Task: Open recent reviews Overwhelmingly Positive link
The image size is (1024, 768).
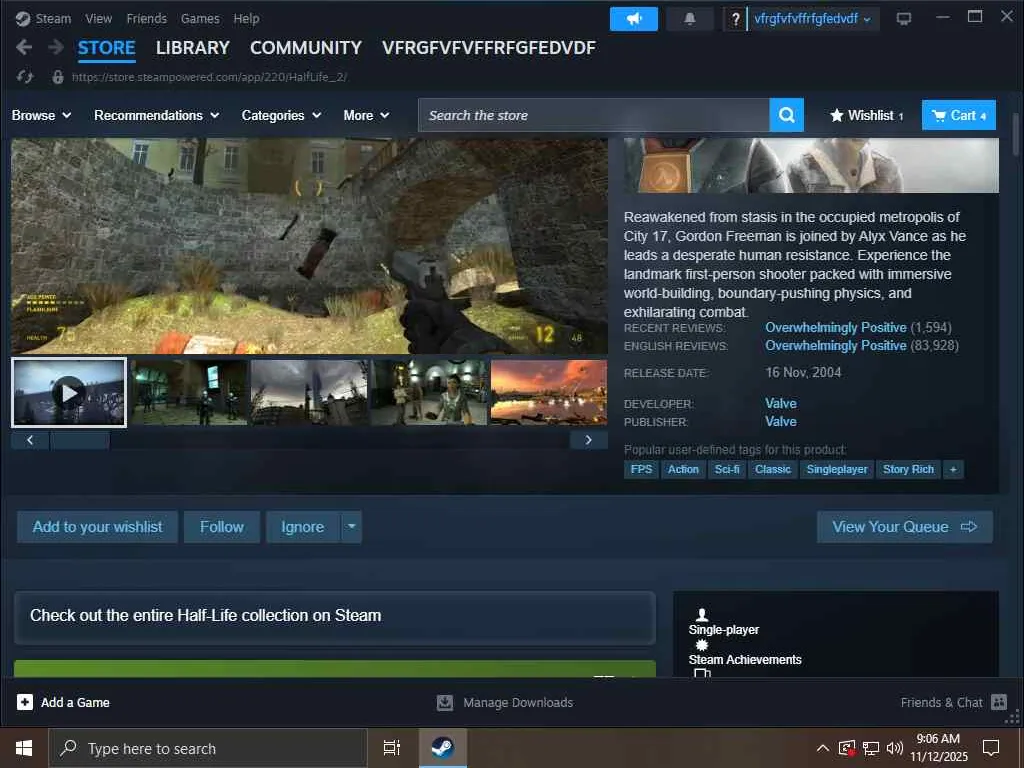Action: pyautogui.click(x=835, y=327)
